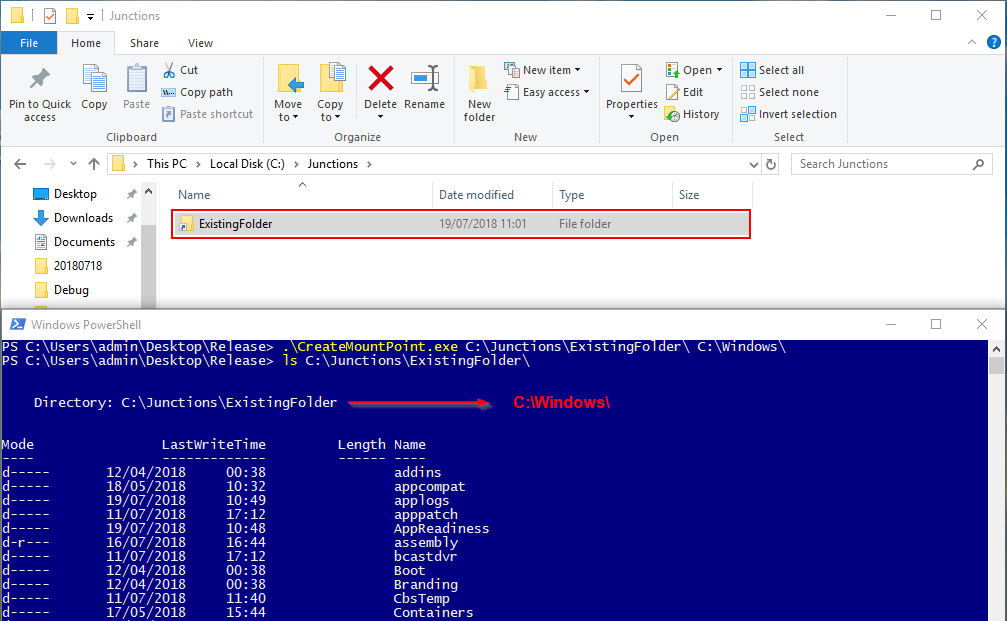
Task: Click Invert selection button
Action: point(788,114)
